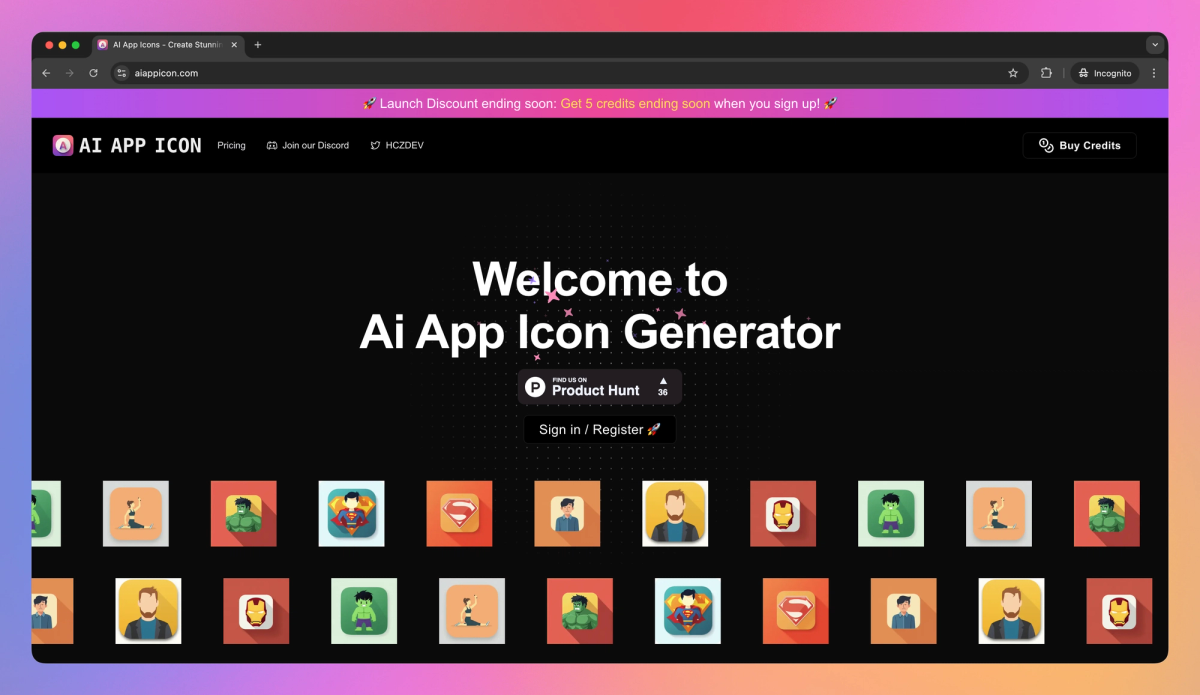Click the top-row bearded man icon
The height and width of the screenshot is (695, 1200).
click(x=675, y=514)
